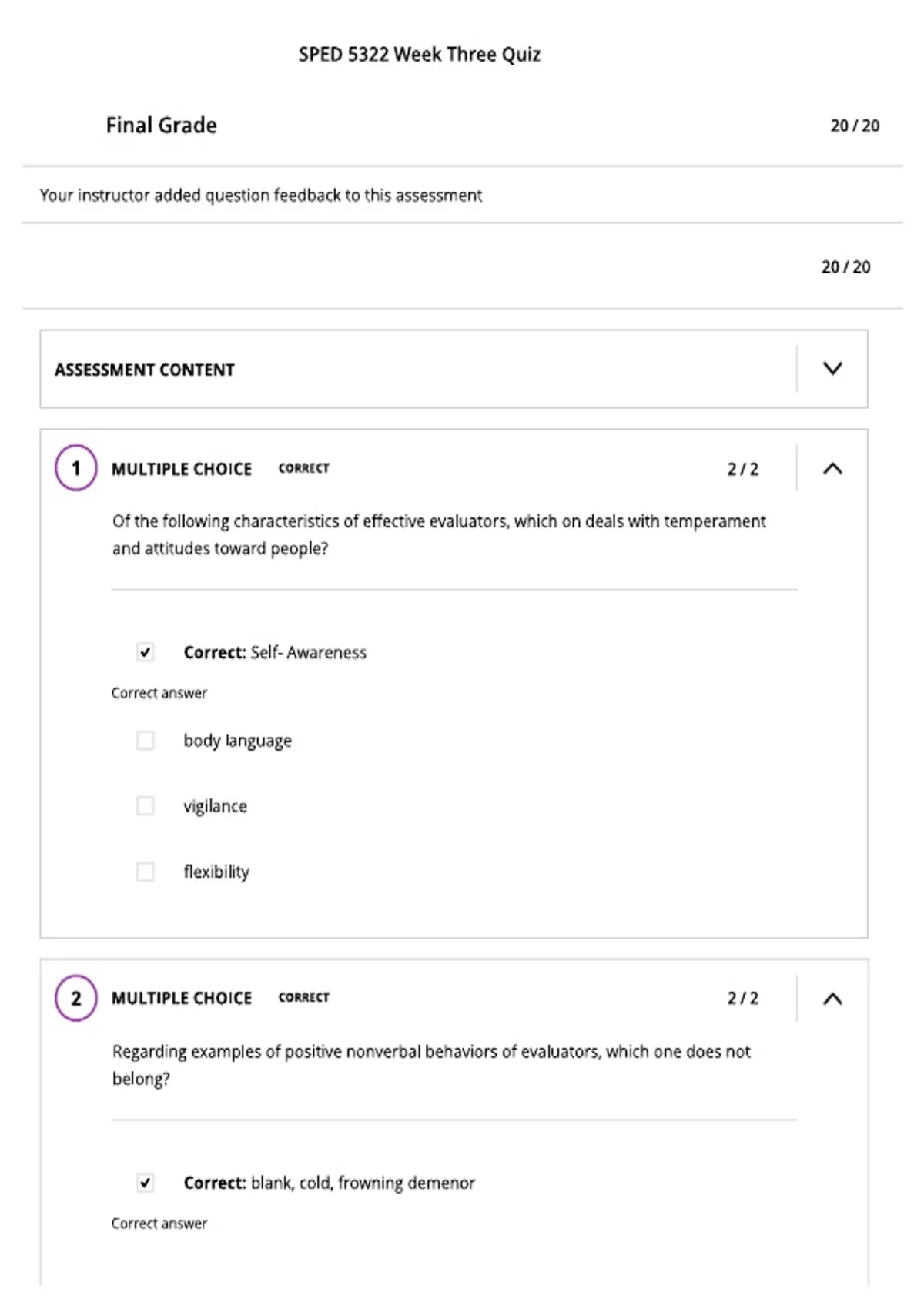Click the SPED 5322 Week Three Quiz title
Image resolution: width=924 pixels, height=1309 pixels.
(420, 55)
